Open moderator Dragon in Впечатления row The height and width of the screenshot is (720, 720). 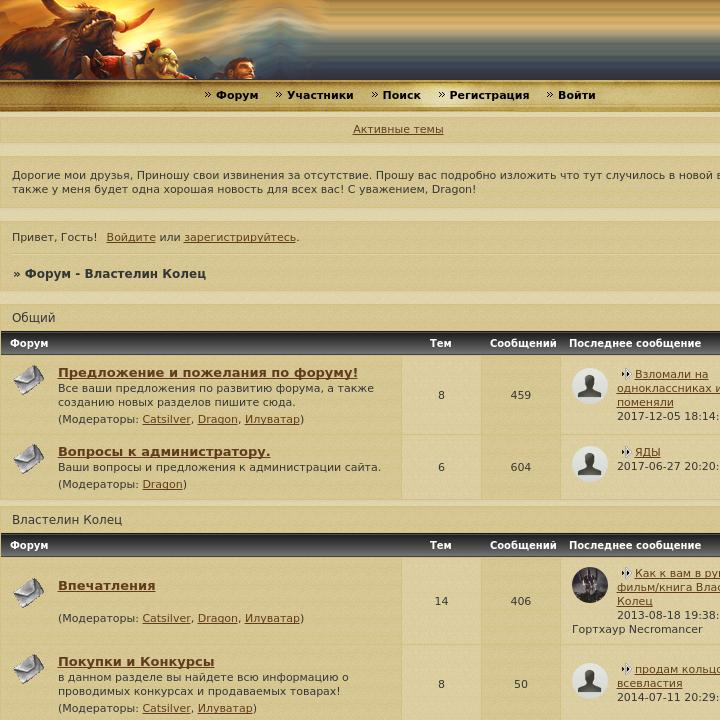point(218,619)
